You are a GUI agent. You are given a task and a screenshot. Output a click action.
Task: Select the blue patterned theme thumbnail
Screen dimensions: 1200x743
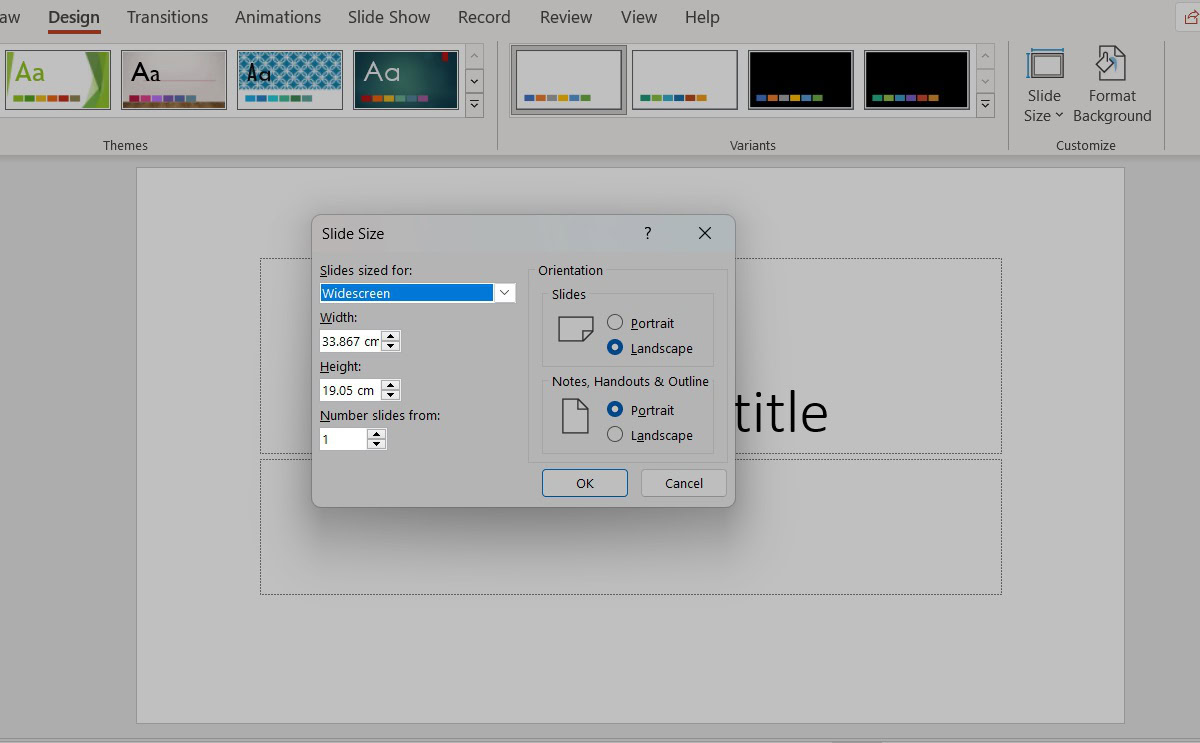click(x=289, y=80)
